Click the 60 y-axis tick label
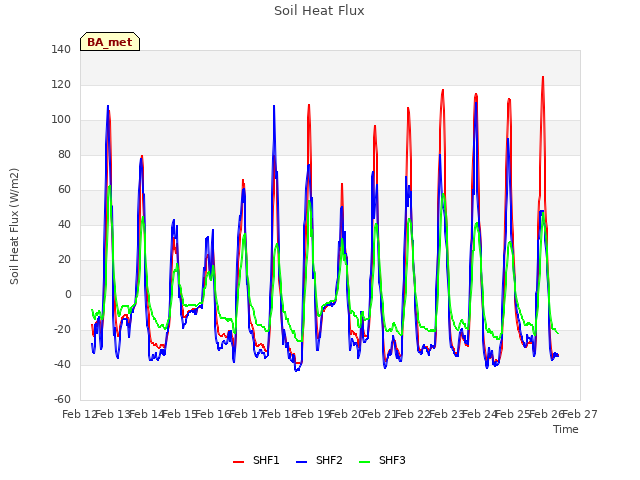Image resolution: width=640 pixels, height=480 pixels. 64,189
